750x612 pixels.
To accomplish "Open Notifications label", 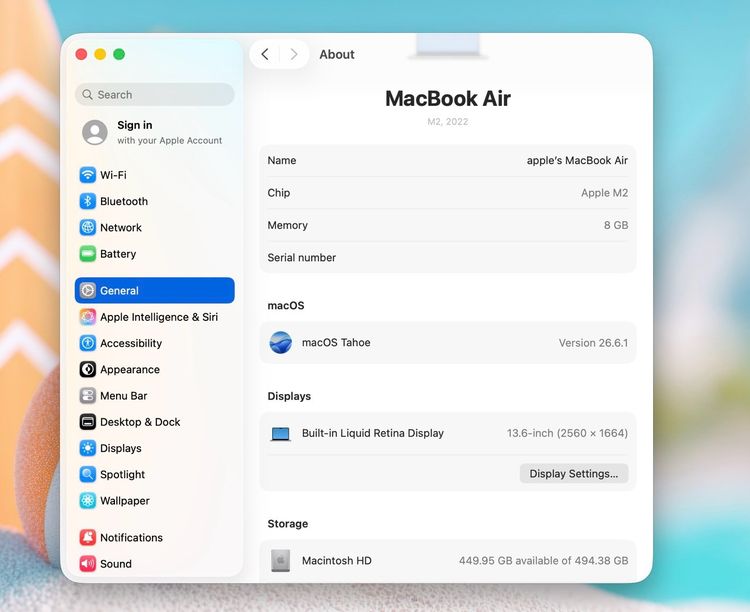I will (132, 538).
